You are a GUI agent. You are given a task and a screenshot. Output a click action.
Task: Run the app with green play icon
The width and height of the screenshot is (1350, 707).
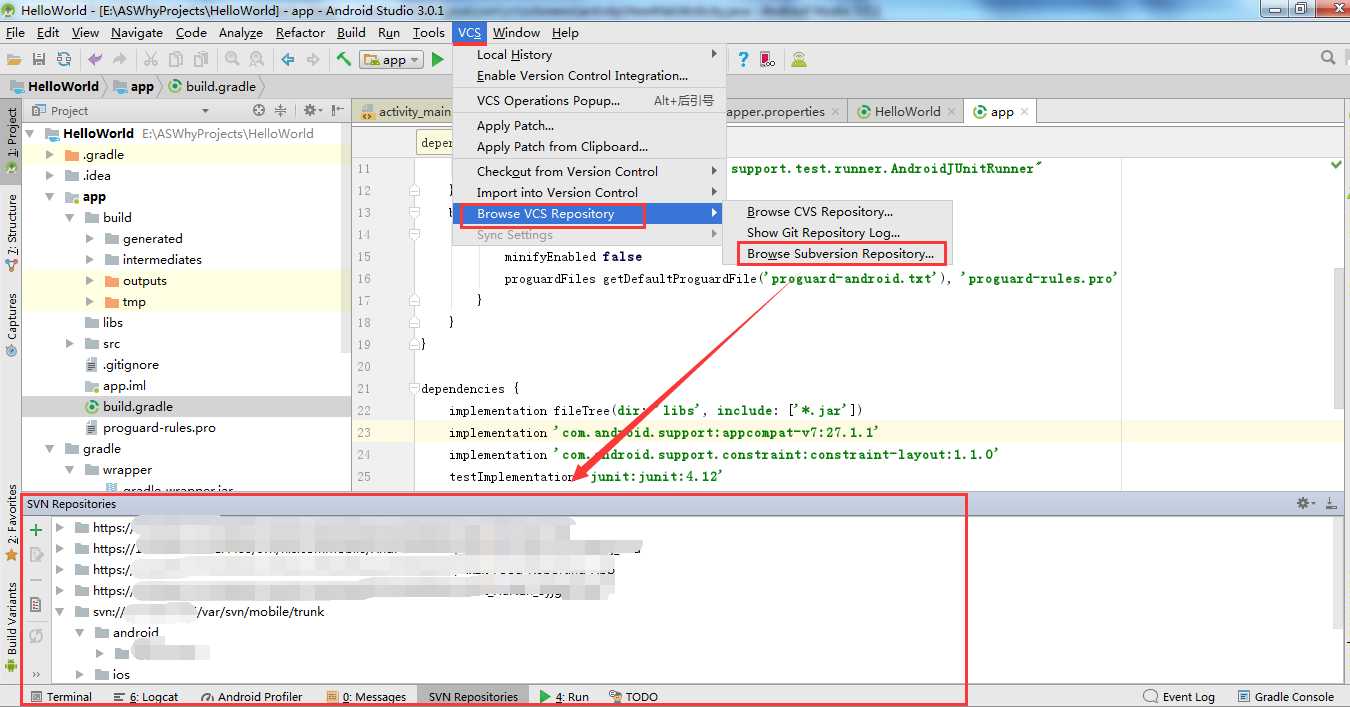coord(437,60)
